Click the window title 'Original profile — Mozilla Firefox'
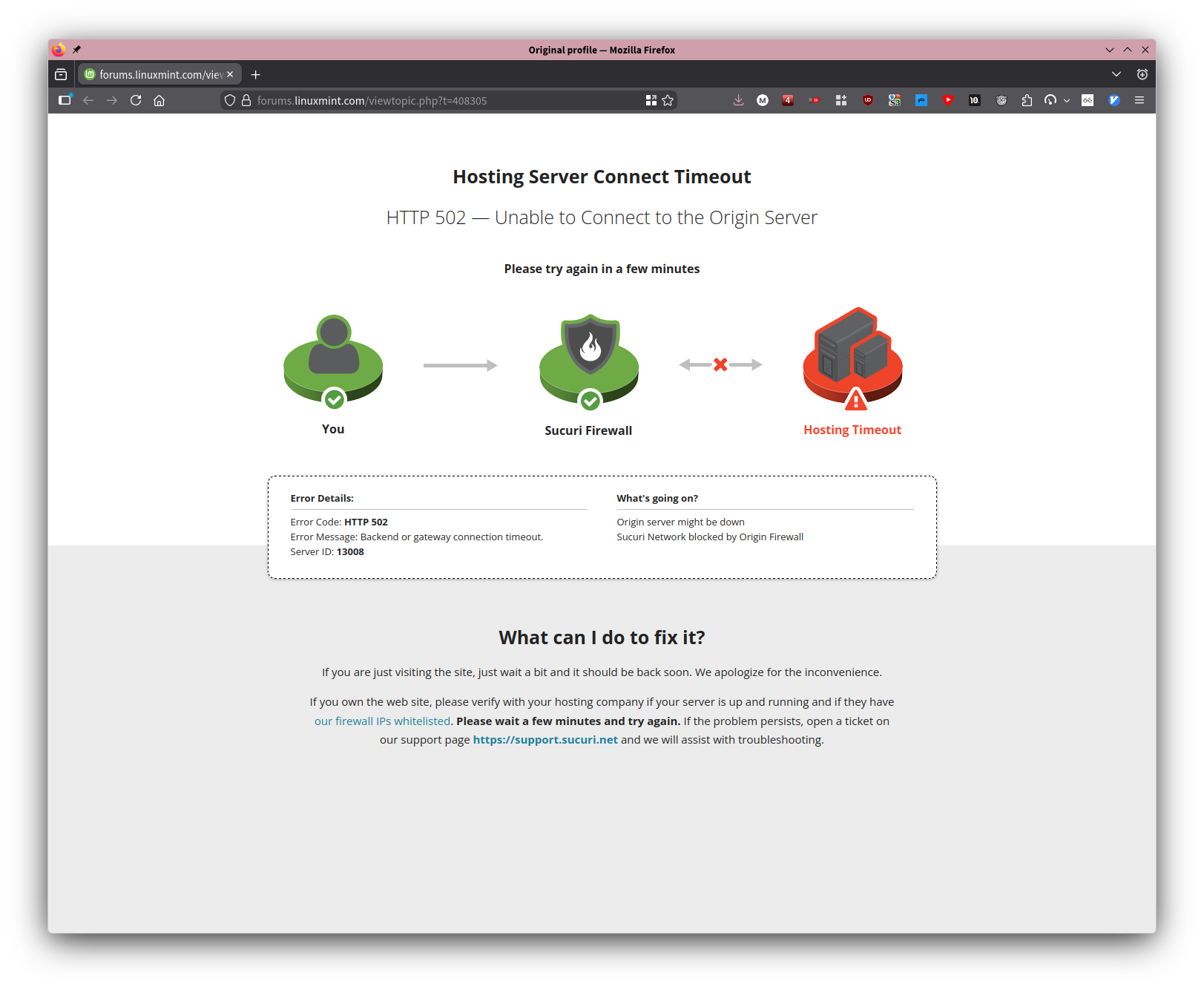The image size is (1204, 990). pyautogui.click(x=602, y=50)
